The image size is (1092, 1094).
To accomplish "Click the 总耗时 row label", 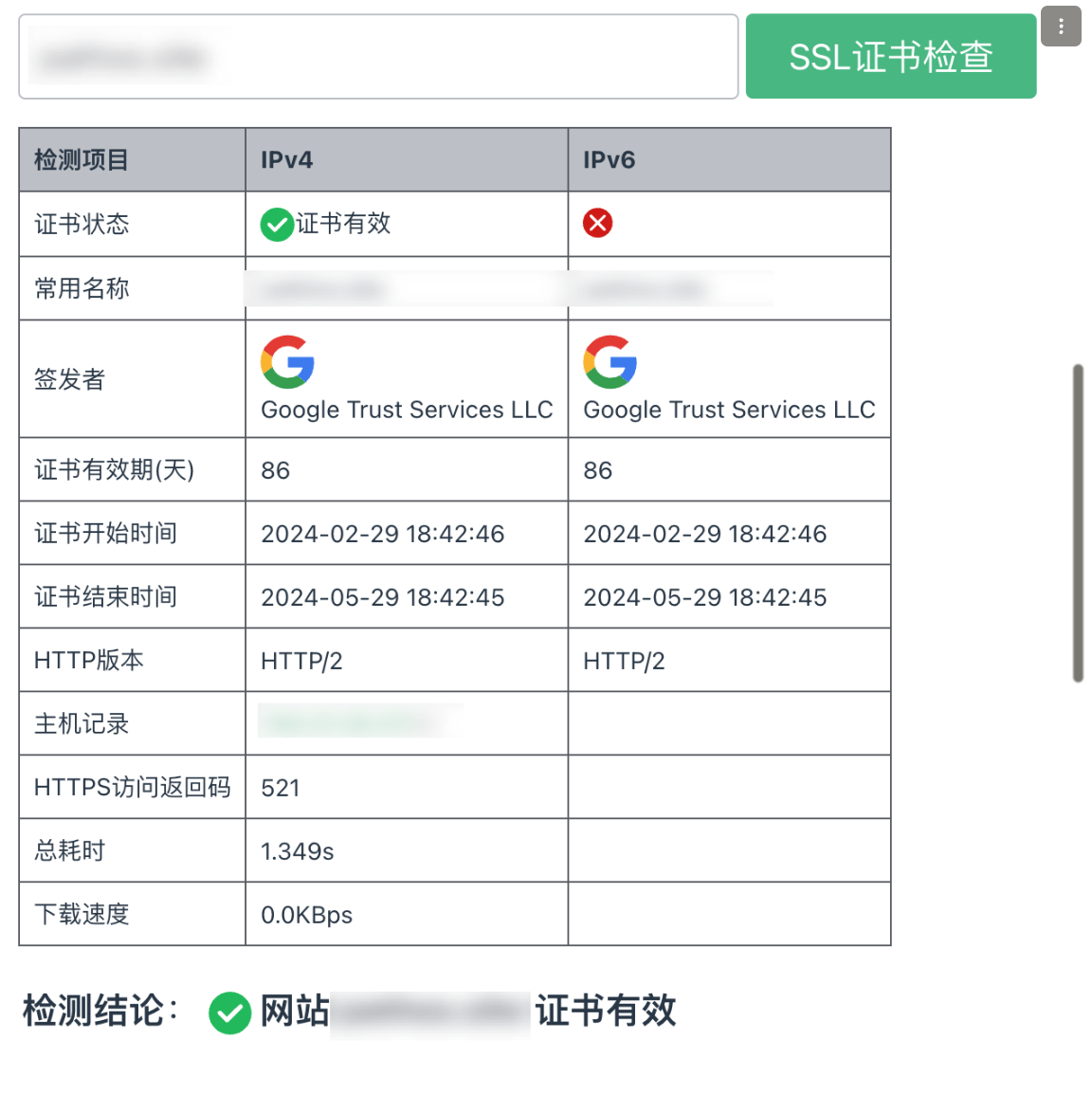I will click(x=70, y=850).
